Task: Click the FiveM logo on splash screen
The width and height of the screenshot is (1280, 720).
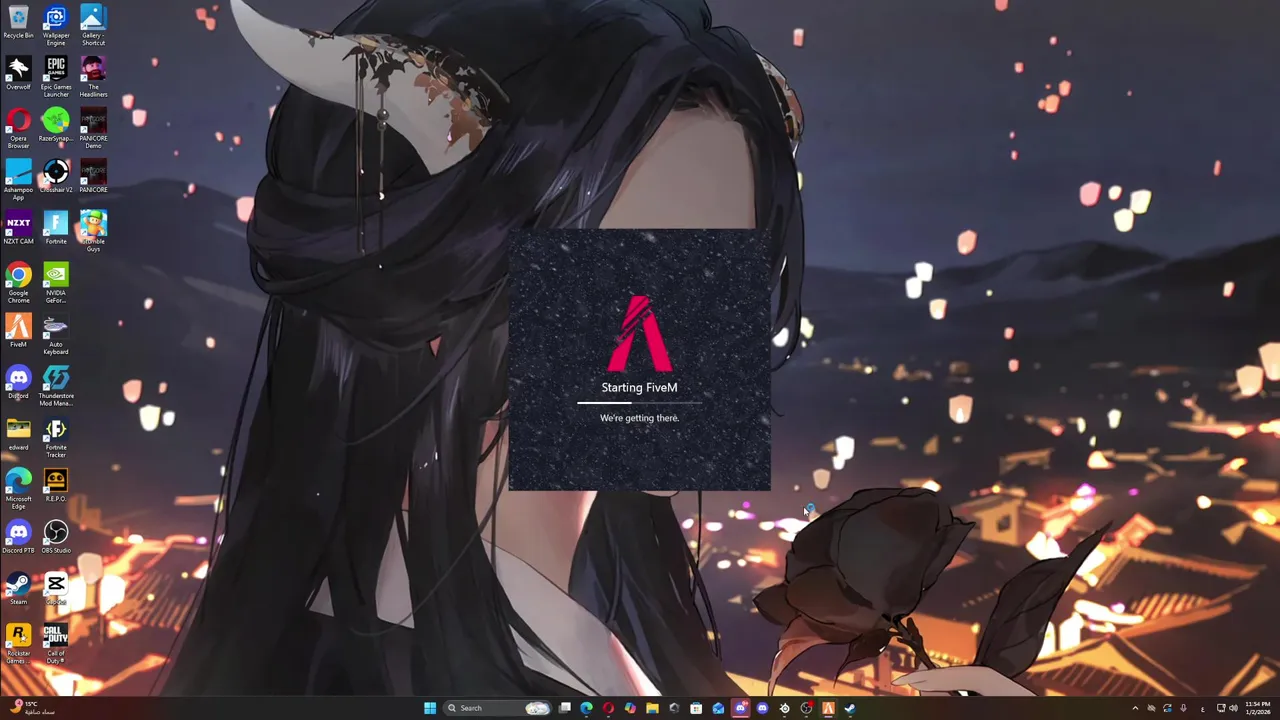Action: [639, 333]
